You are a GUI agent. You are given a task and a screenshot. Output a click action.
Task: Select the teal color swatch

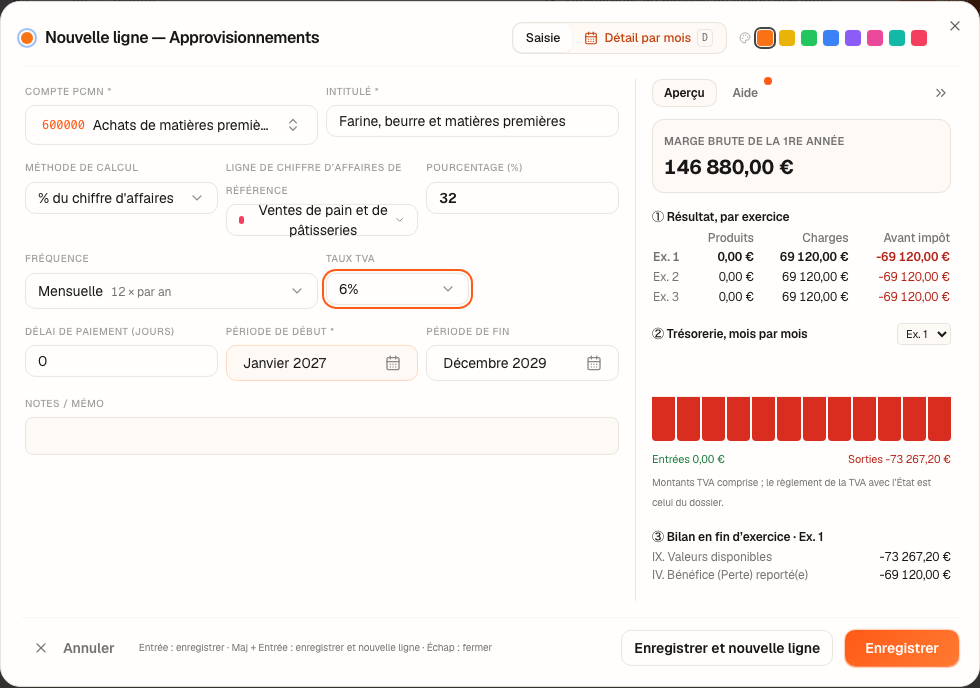(897, 38)
